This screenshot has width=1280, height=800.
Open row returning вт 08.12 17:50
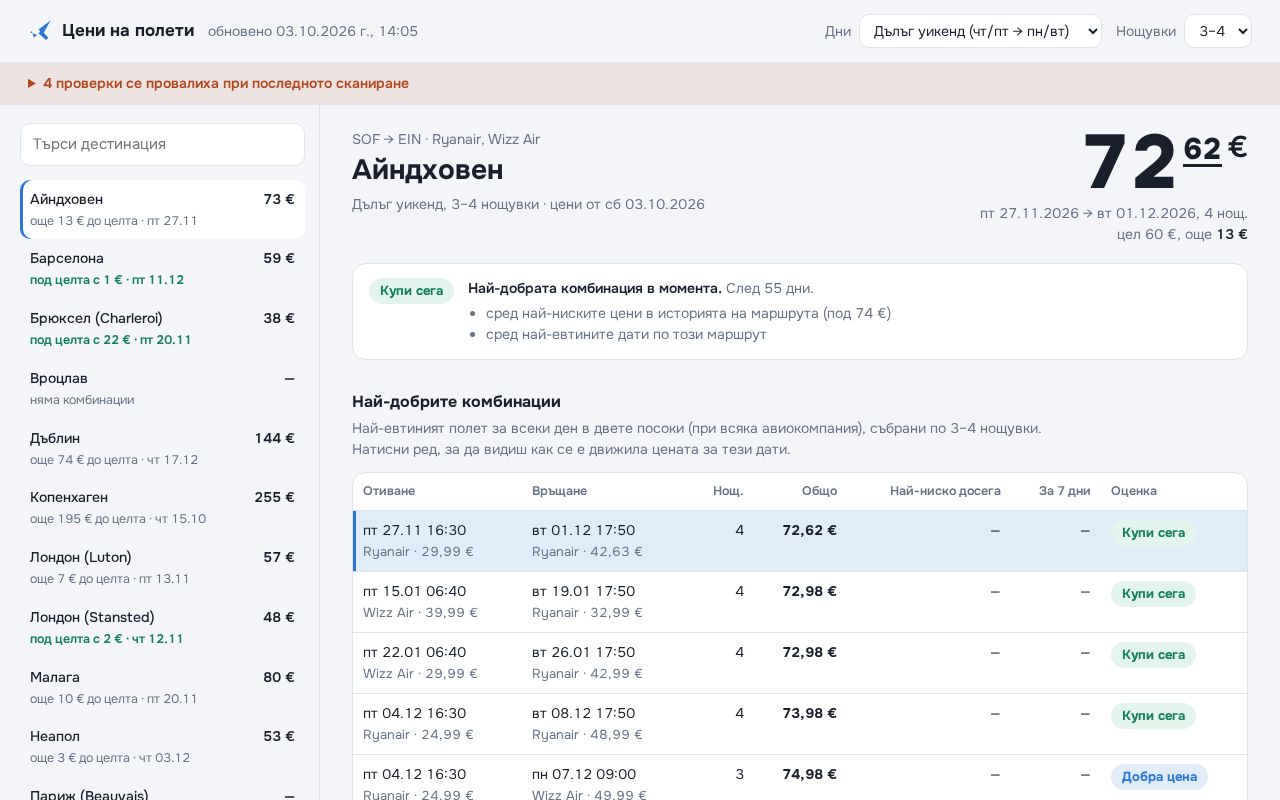[800, 724]
